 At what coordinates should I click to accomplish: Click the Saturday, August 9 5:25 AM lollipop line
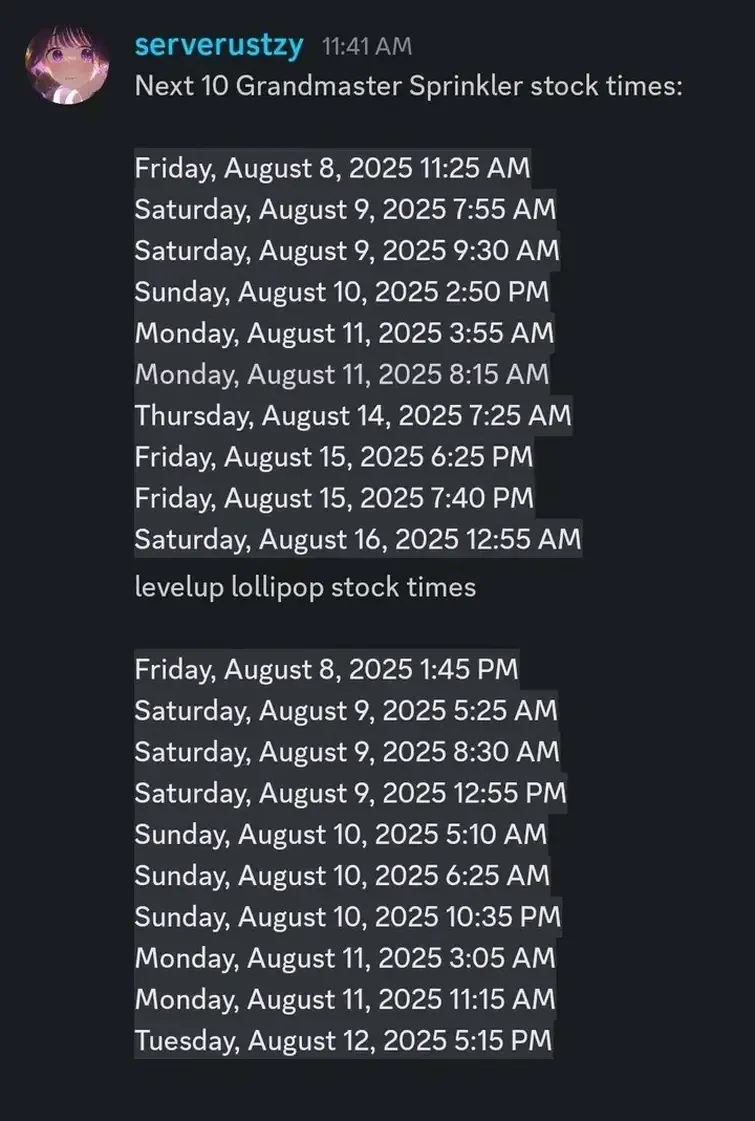pos(345,710)
